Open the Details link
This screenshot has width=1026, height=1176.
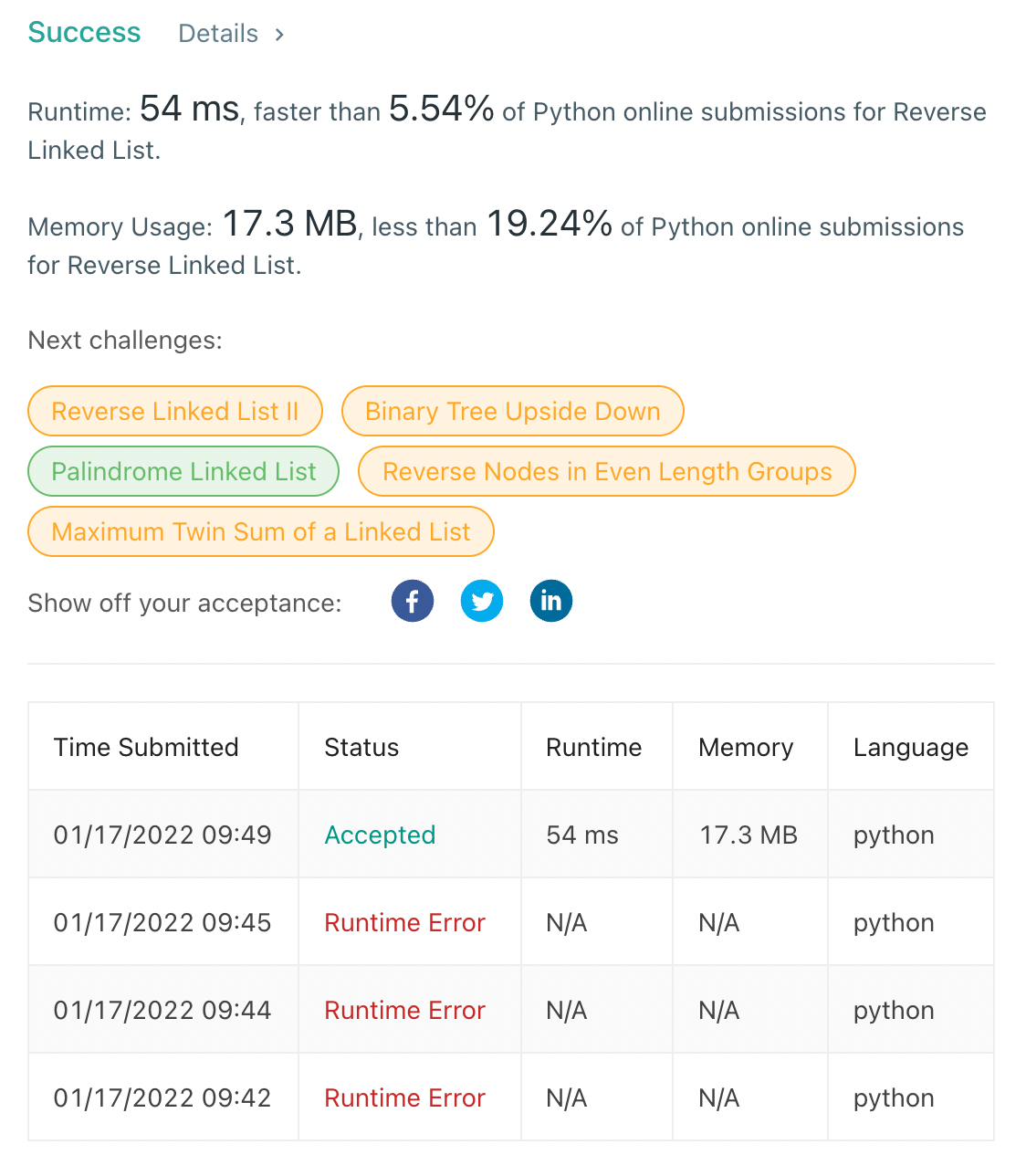[x=218, y=34]
